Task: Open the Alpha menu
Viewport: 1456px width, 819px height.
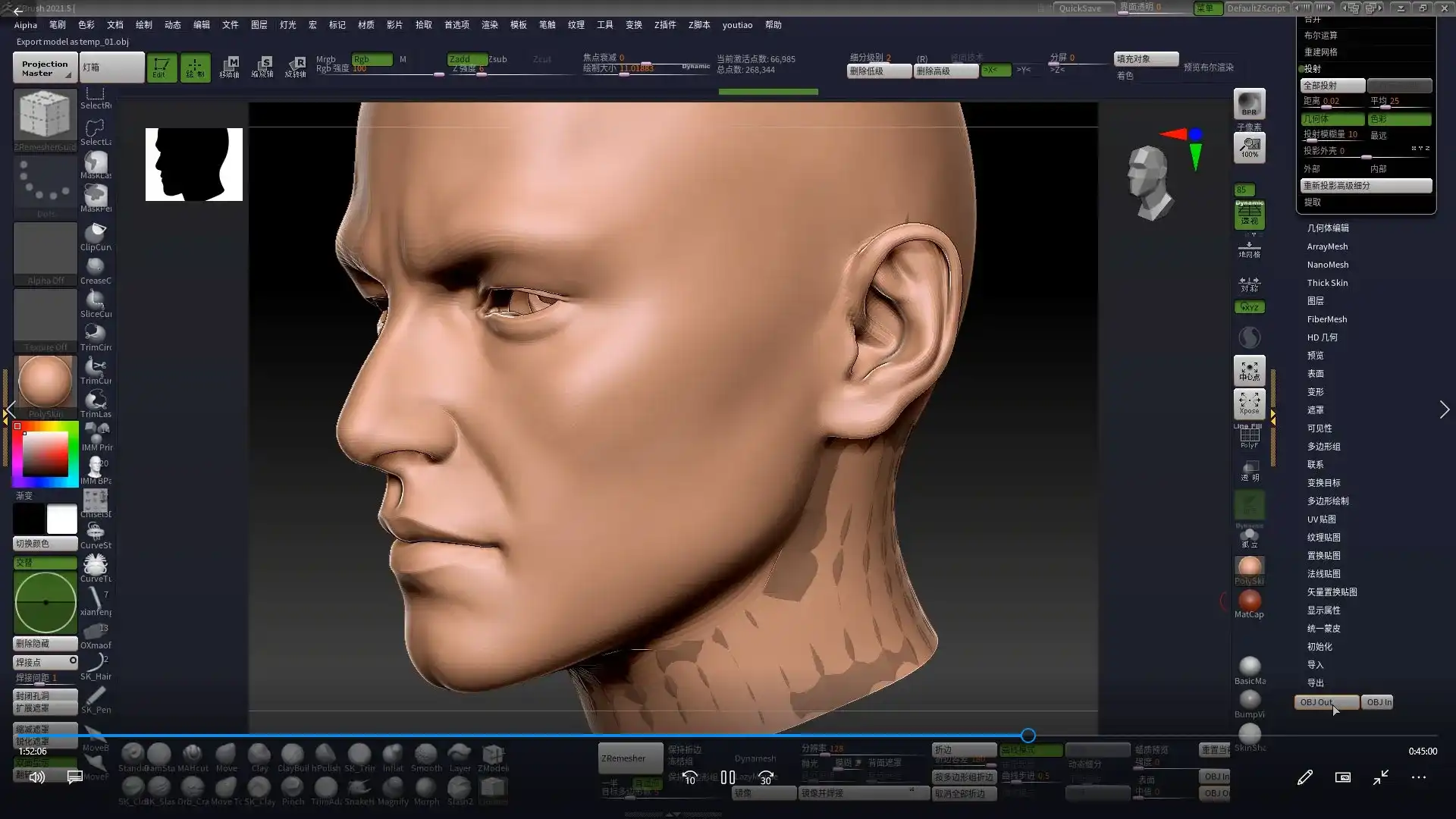Action: click(x=25, y=25)
